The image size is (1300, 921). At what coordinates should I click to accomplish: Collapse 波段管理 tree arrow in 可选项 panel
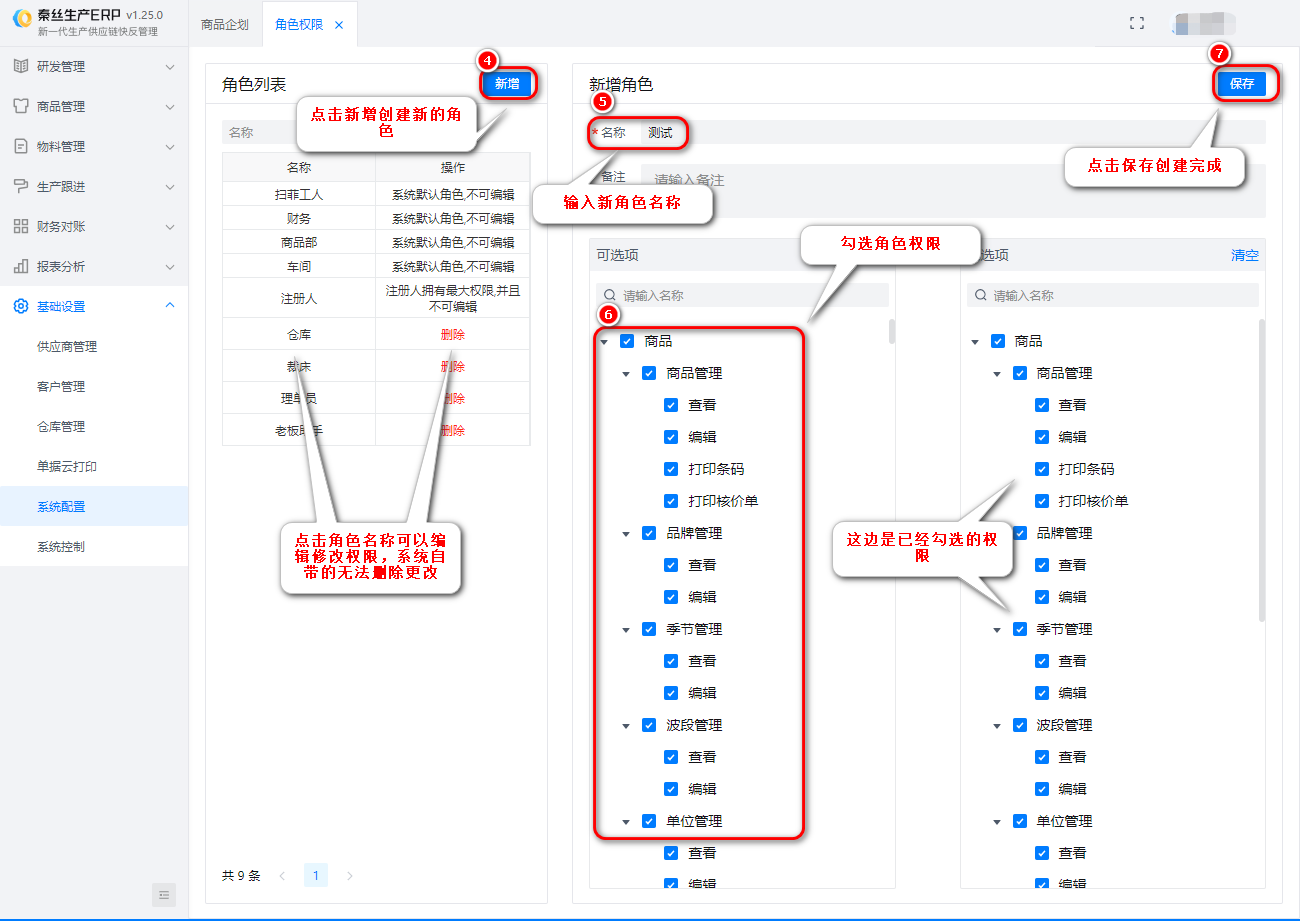(626, 726)
